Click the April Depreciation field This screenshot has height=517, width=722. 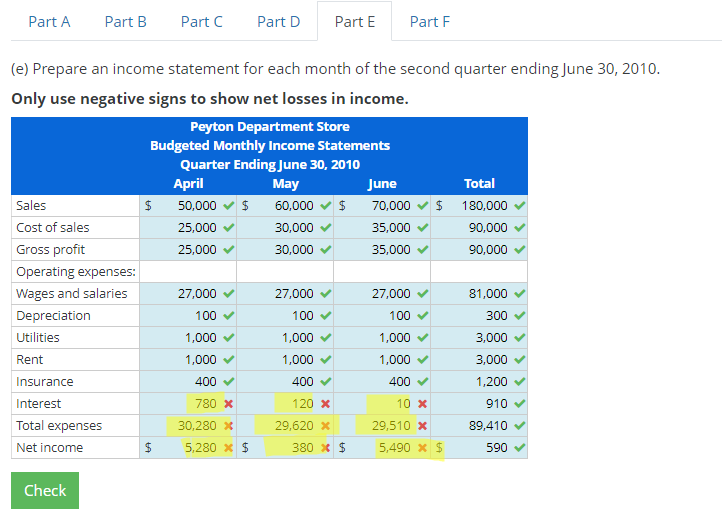tap(188, 315)
